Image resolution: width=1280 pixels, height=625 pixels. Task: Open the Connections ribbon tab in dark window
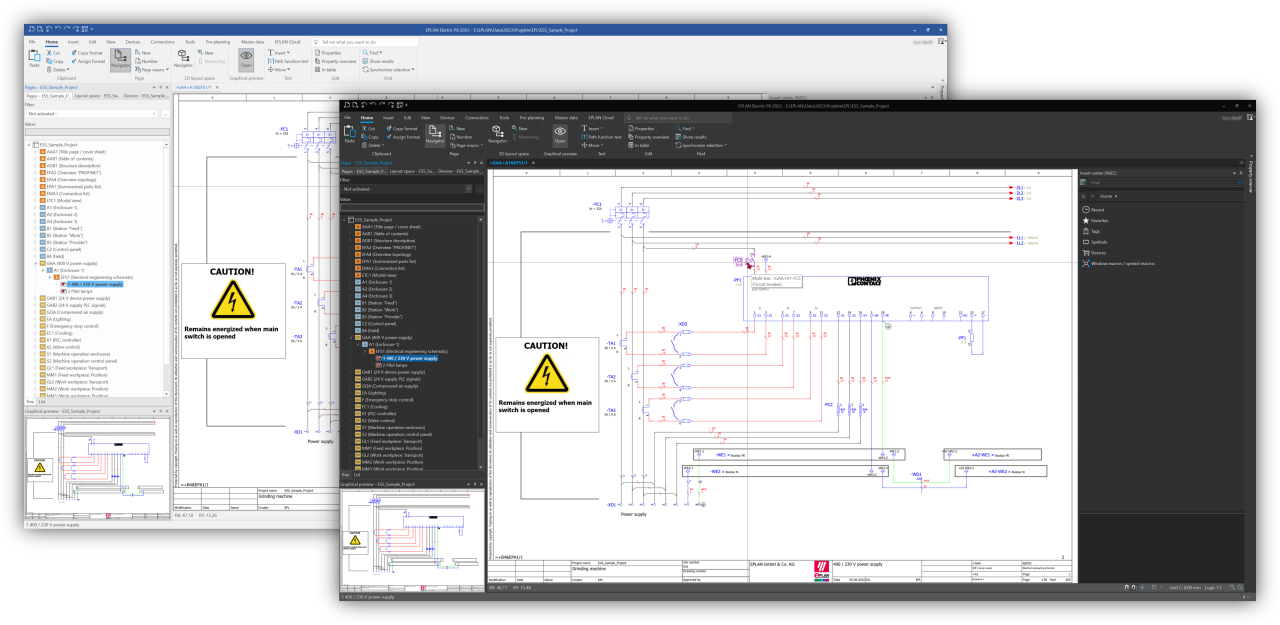point(477,117)
